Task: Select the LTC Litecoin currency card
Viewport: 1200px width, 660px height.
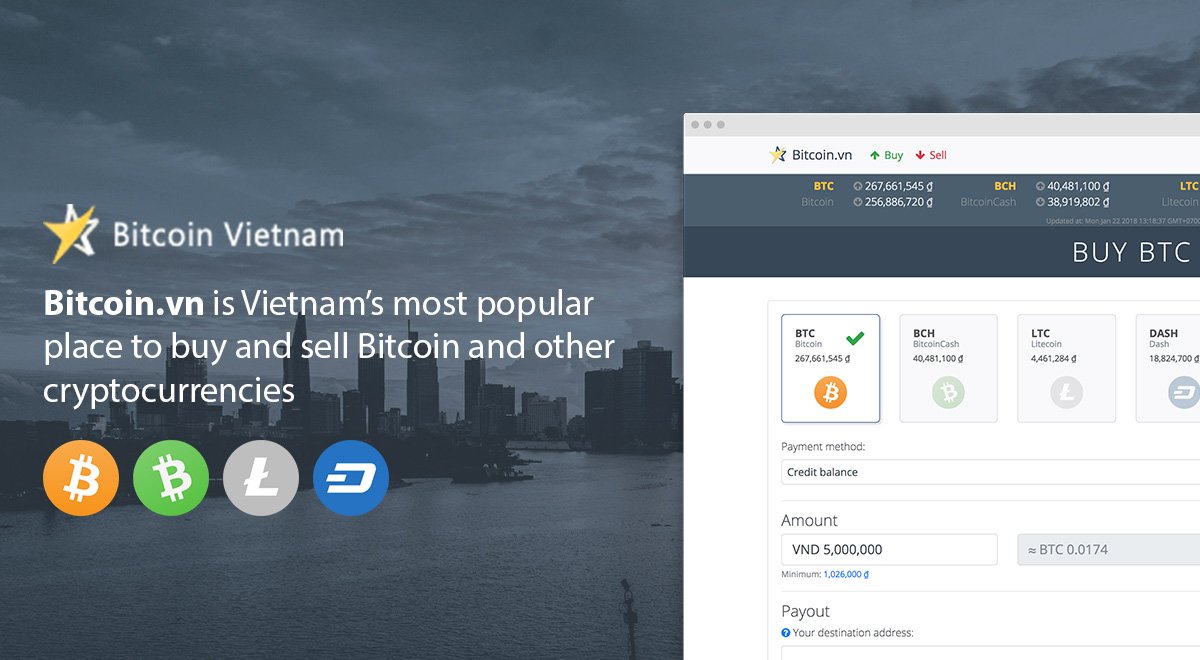Action: (x=1066, y=368)
